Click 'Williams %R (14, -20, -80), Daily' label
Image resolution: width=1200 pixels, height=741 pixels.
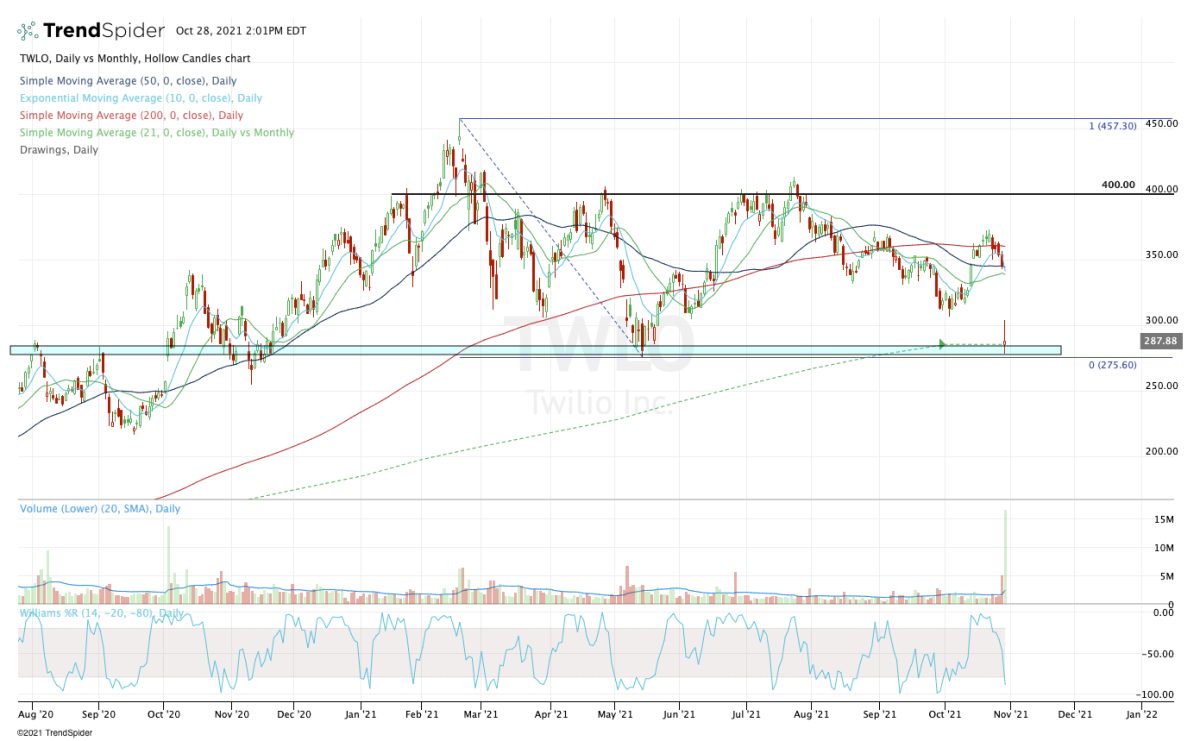pos(103,612)
